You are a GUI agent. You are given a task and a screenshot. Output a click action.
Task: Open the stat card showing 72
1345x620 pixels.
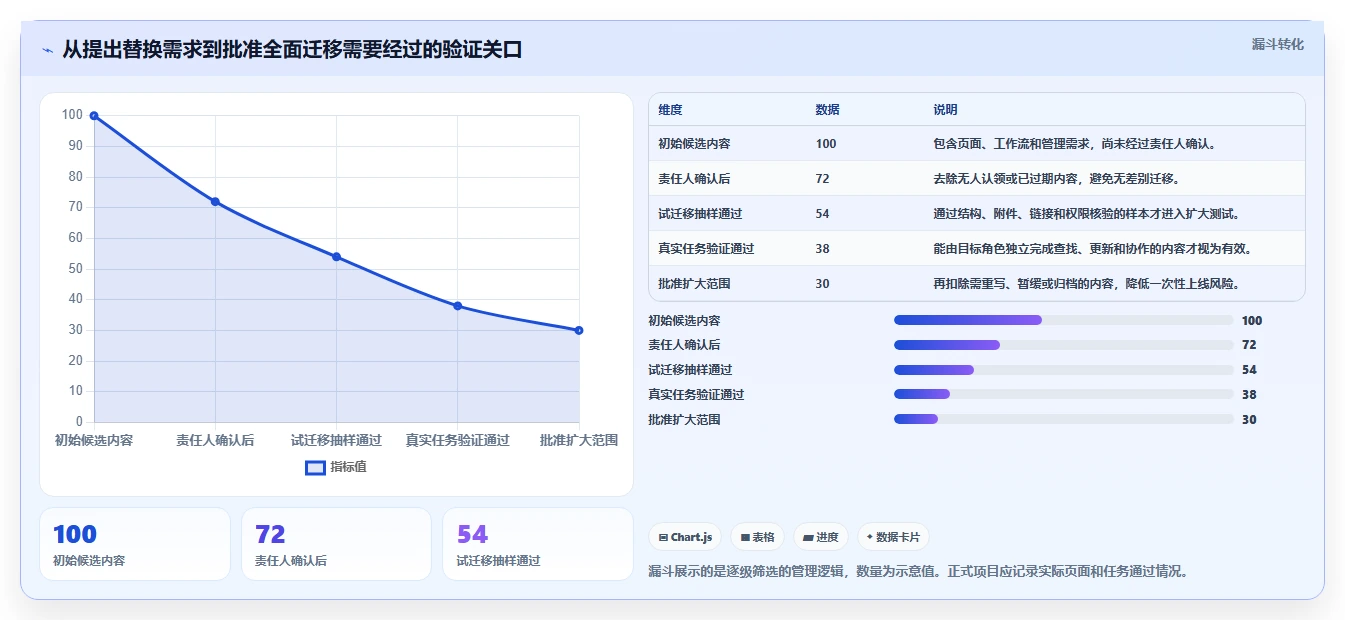[336, 544]
